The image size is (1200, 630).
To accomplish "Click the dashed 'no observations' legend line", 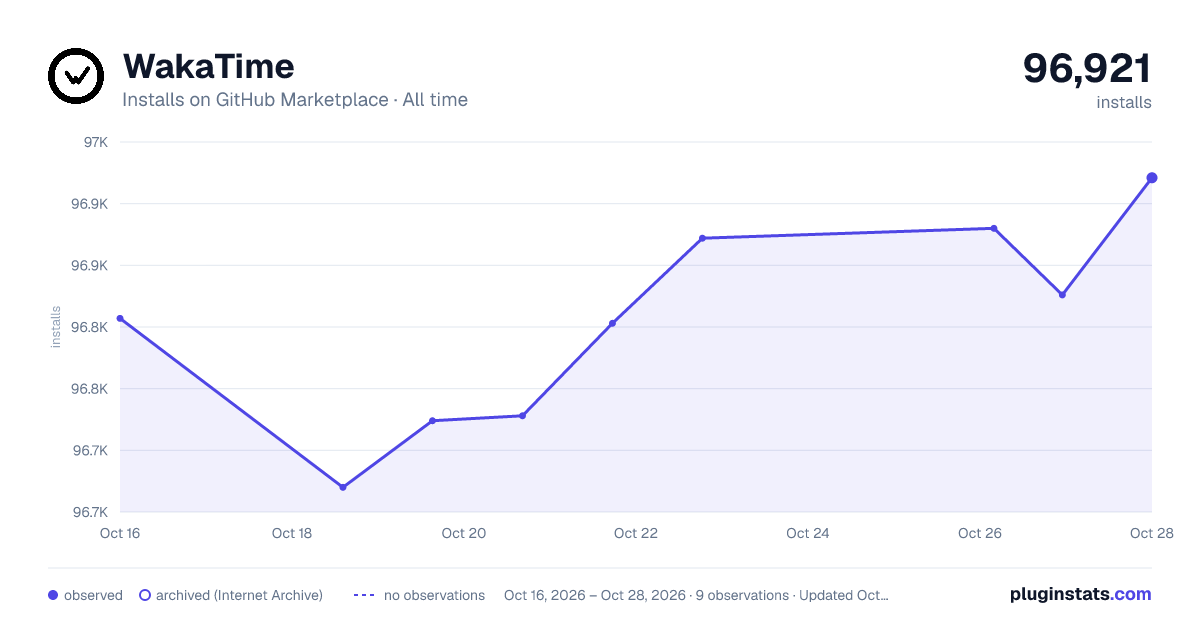I will coord(364,595).
